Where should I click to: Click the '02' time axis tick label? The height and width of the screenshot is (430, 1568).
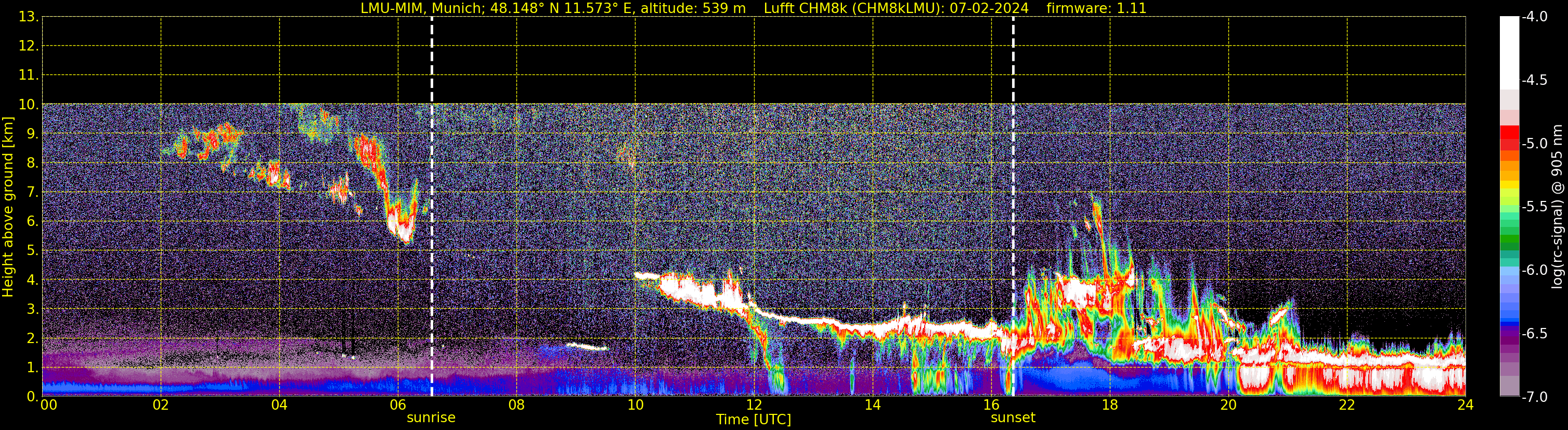[x=161, y=405]
